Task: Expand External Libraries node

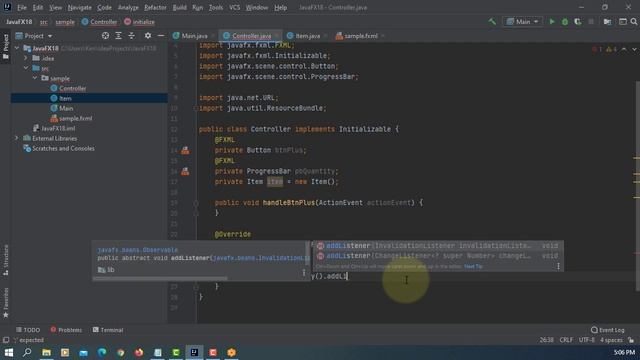Action: pos(17,138)
